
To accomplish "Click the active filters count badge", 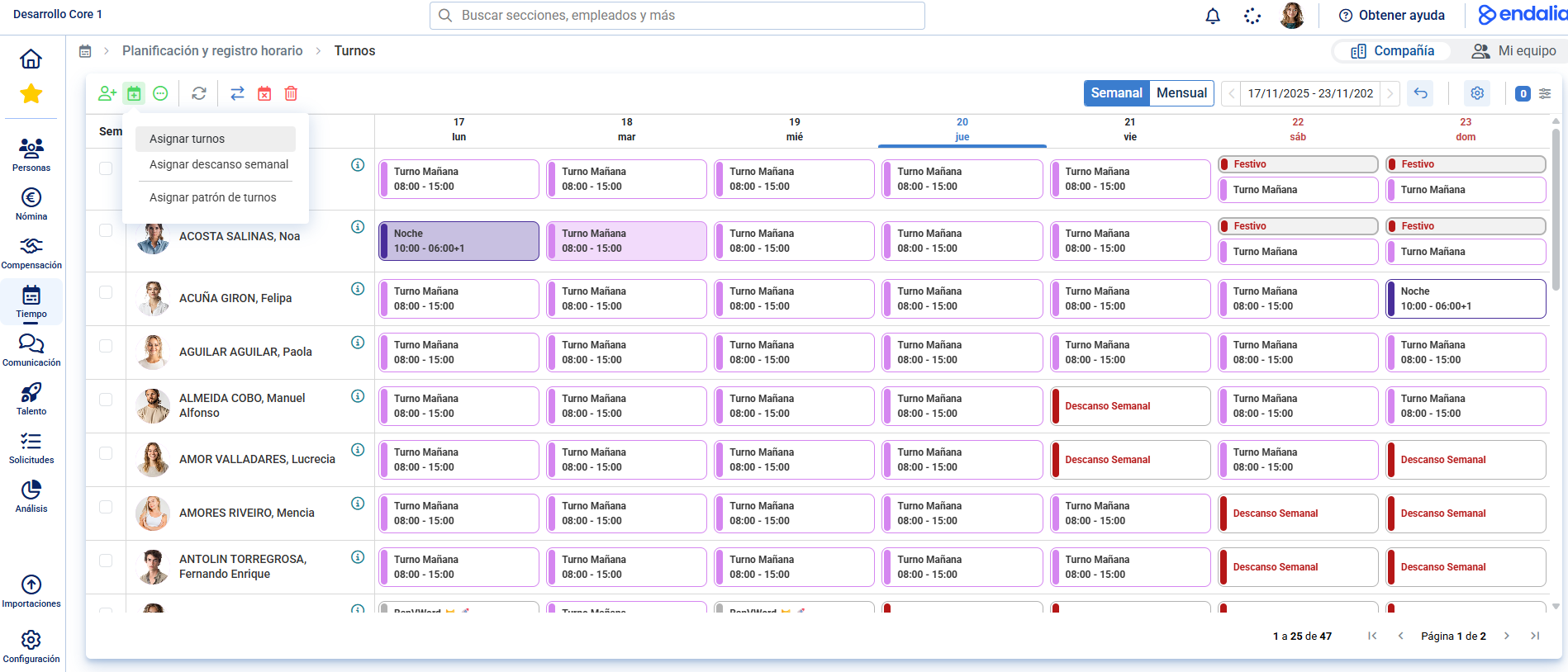I will point(1523,94).
